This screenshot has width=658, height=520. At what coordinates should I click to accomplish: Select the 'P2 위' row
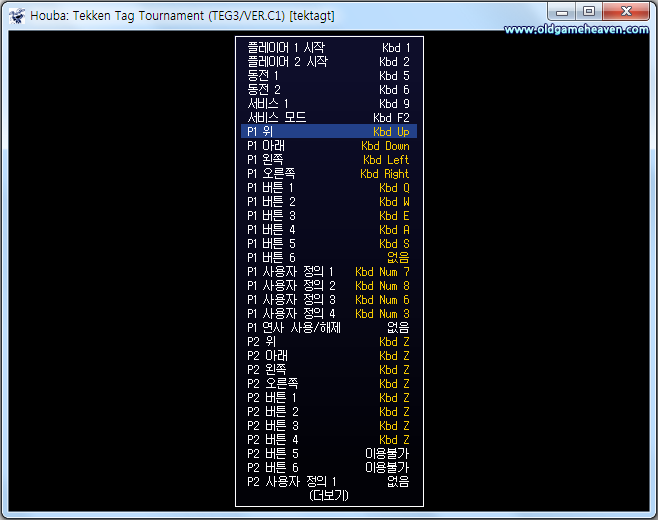tap(329, 342)
